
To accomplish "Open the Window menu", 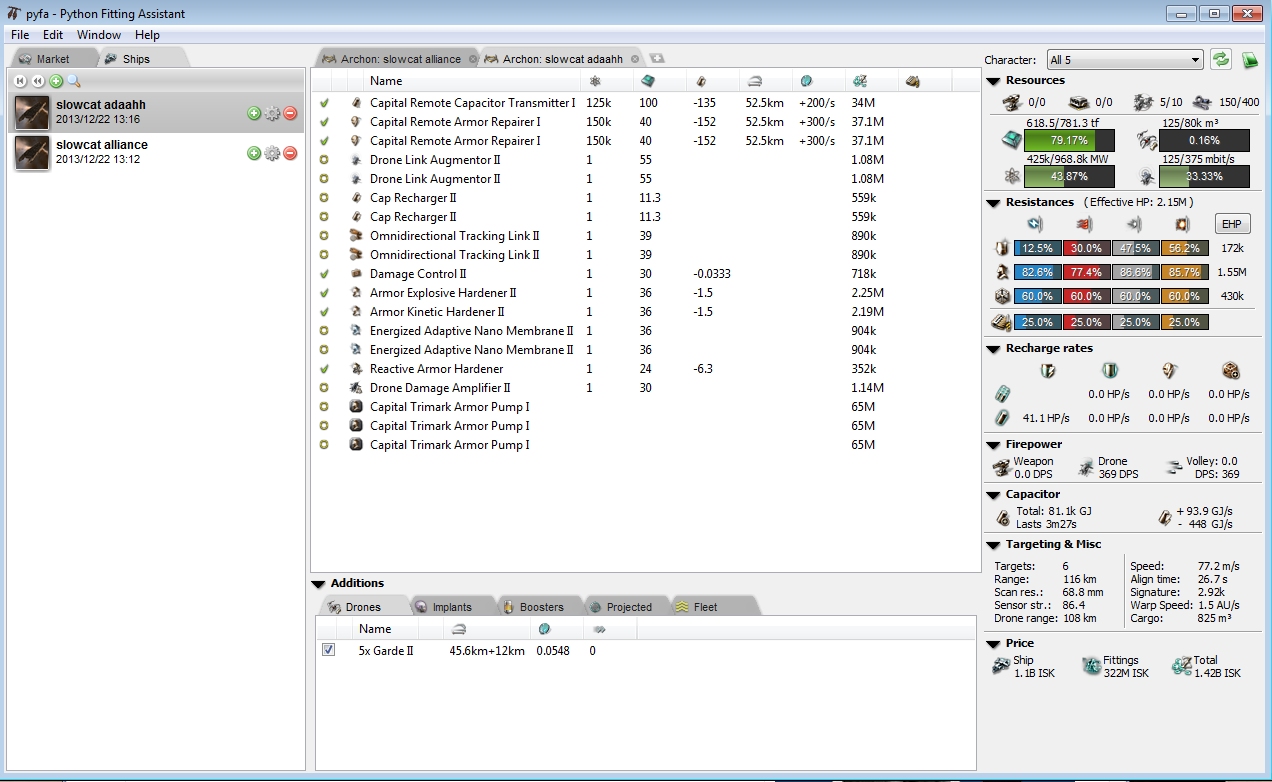I will click(99, 35).
